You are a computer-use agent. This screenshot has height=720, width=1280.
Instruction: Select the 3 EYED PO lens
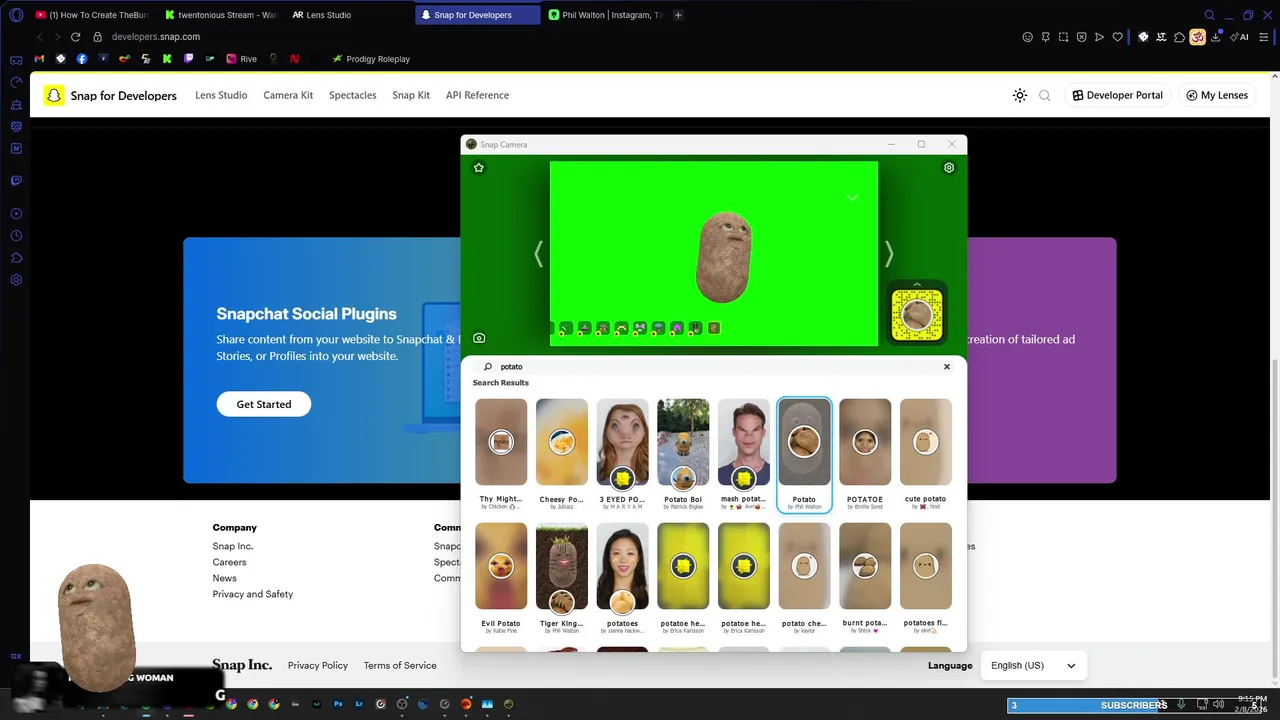[x=622, y=455]
